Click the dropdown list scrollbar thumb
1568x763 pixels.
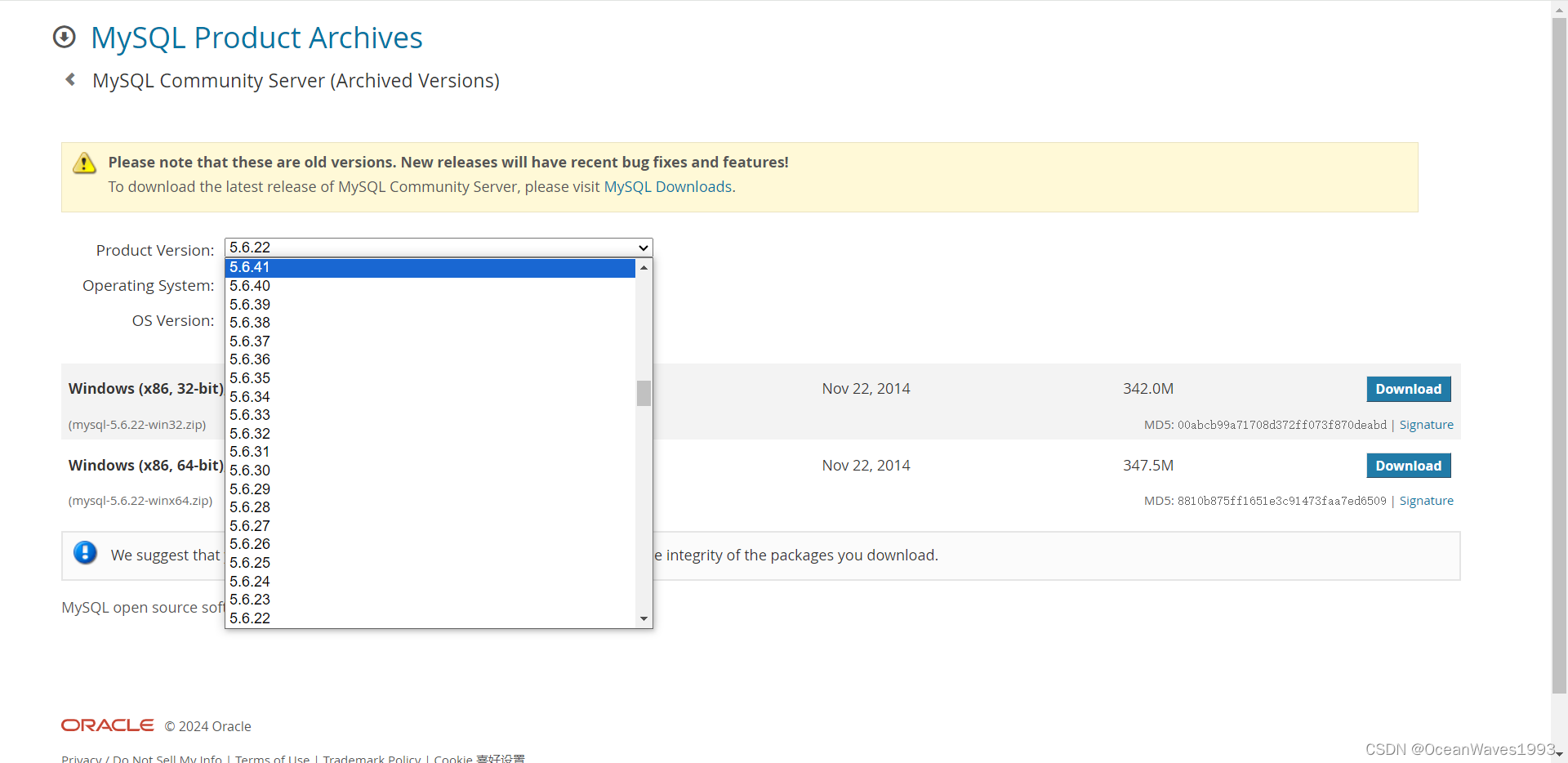644,393
